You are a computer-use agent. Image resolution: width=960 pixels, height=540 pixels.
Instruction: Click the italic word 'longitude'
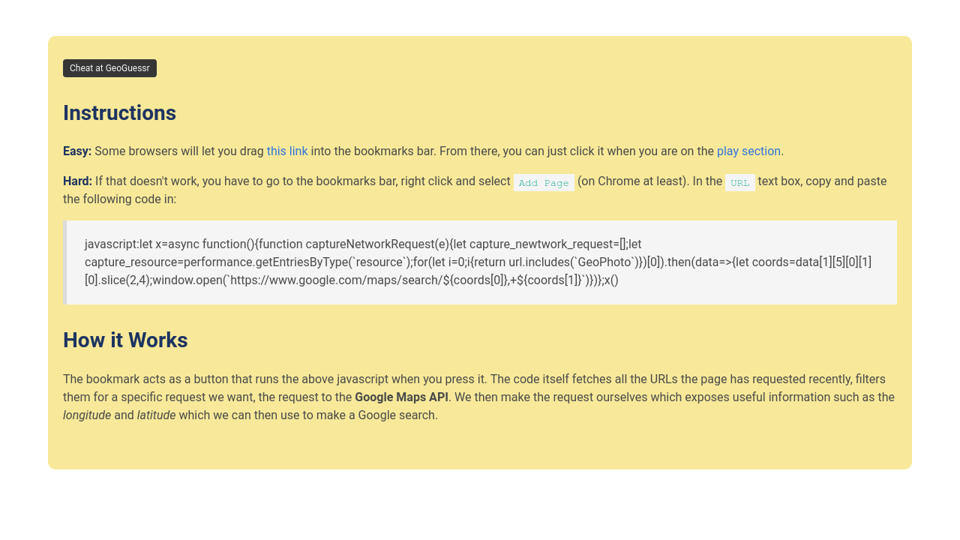[x=86, y=415]
